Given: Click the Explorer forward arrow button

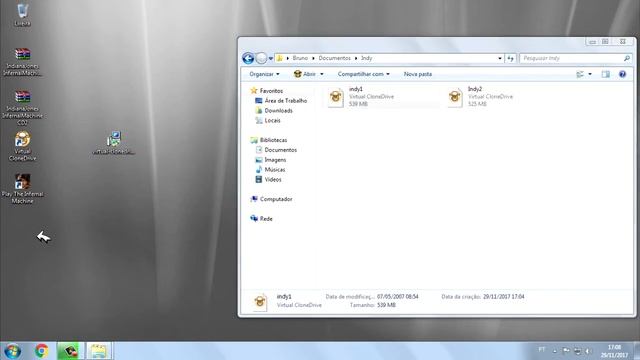Looking at the screenshot, I should pos(261,58).
